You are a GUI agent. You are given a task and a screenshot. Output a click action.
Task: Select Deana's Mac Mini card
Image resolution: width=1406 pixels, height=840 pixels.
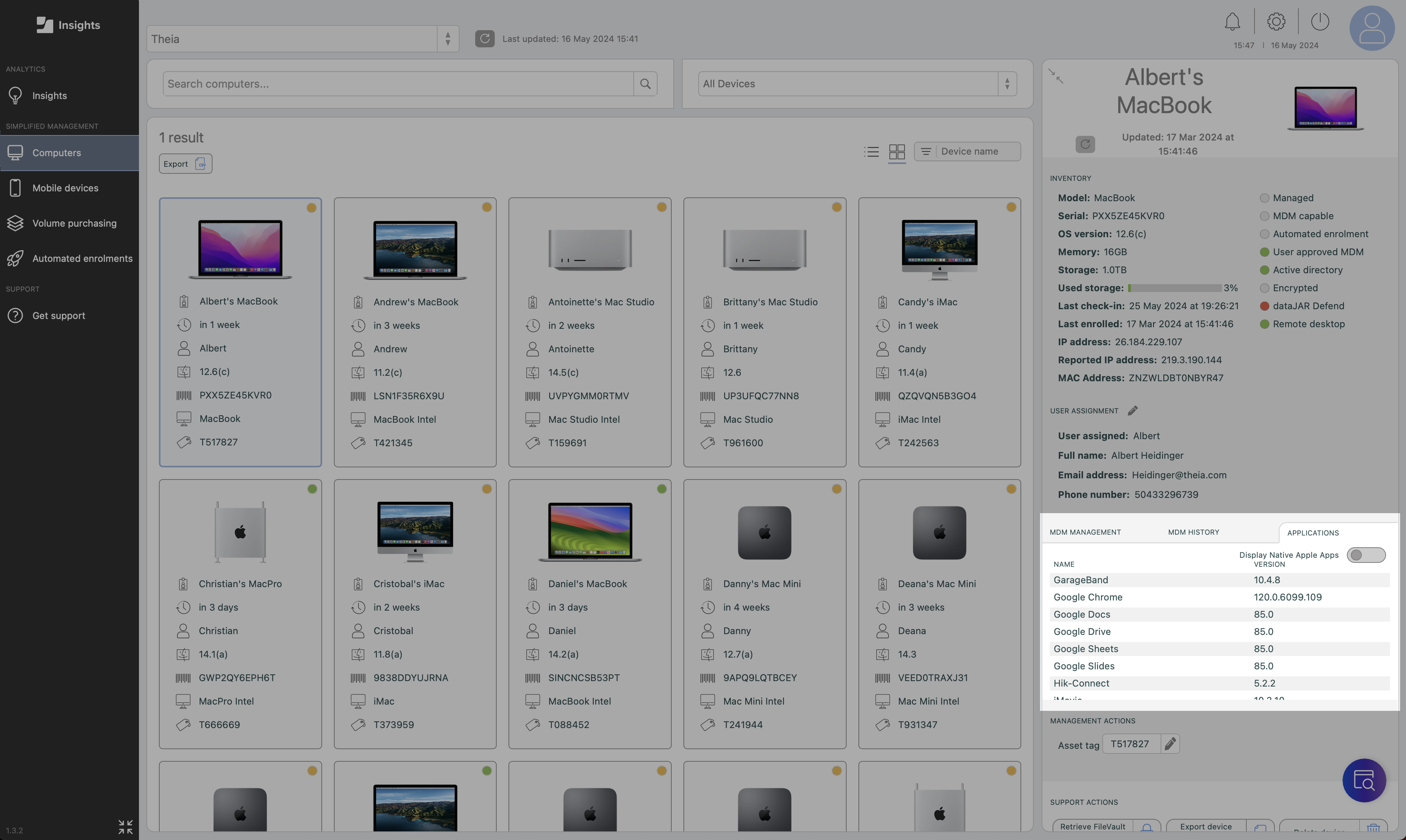939,614
